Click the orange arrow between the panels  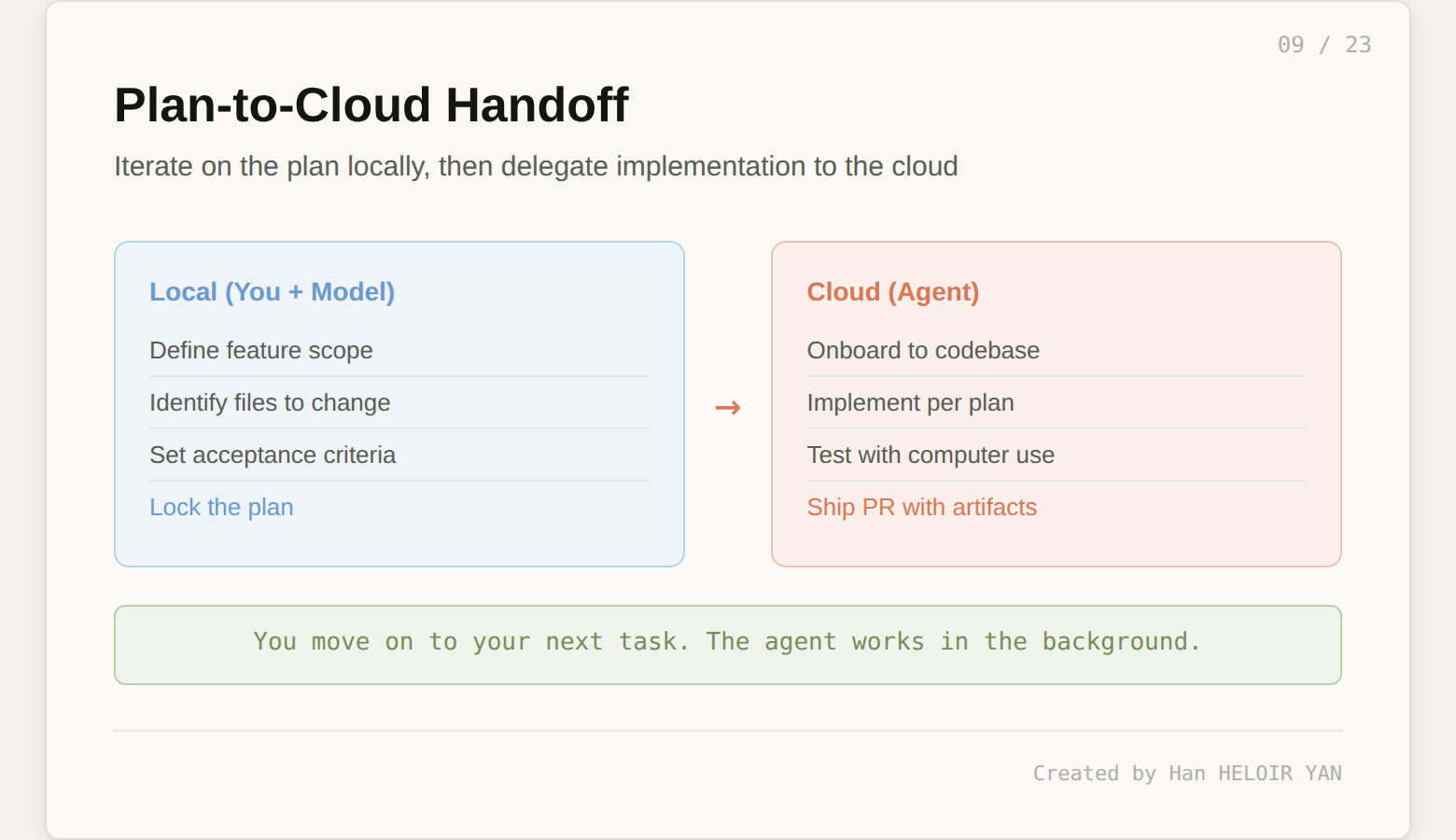(727, 408)
